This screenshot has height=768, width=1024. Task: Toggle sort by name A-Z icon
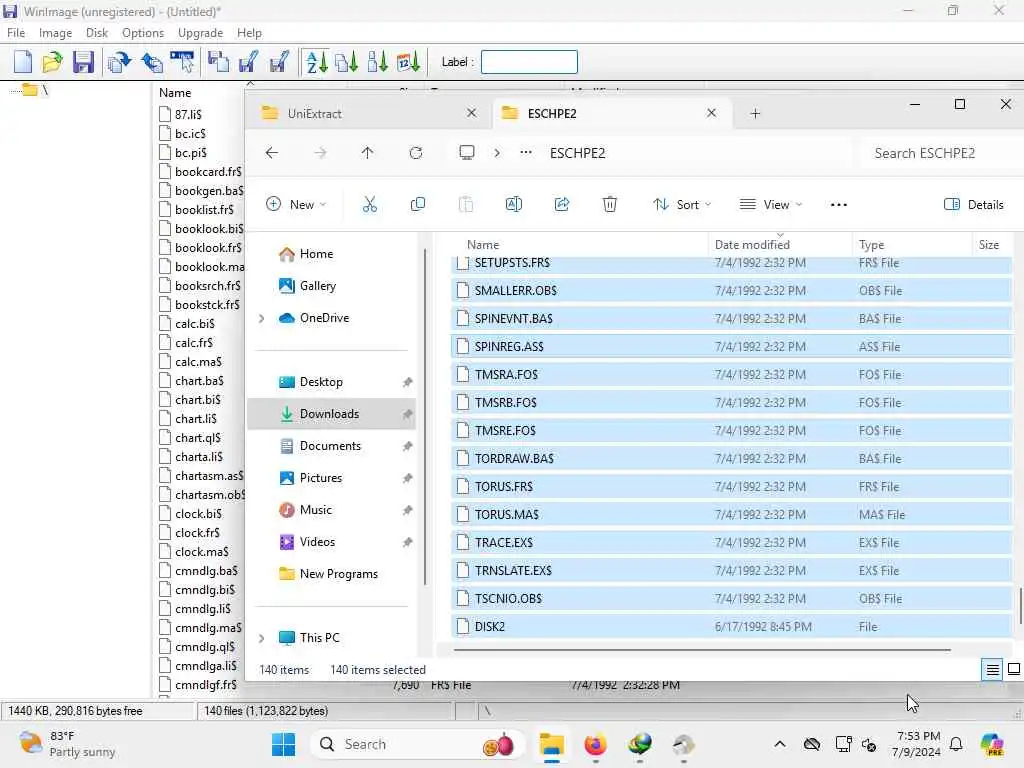[317, 62]
